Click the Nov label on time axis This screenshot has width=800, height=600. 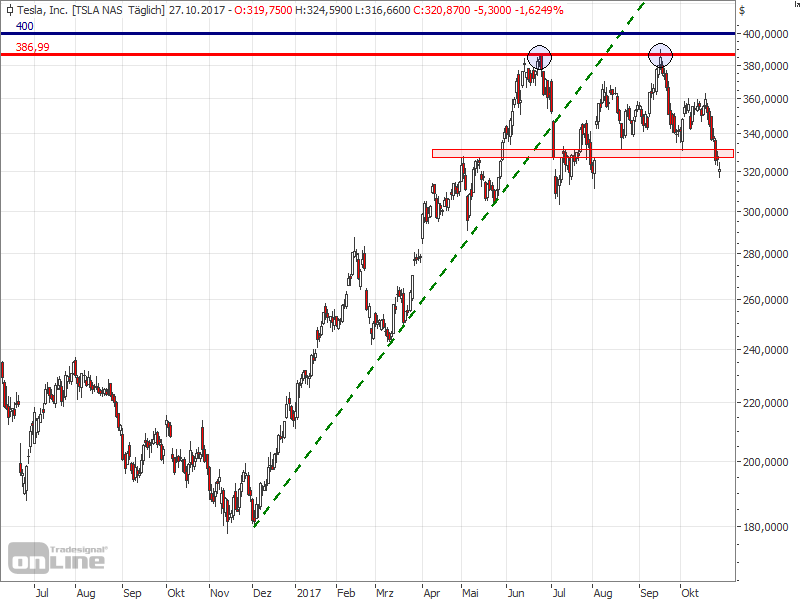click(217, 591)
